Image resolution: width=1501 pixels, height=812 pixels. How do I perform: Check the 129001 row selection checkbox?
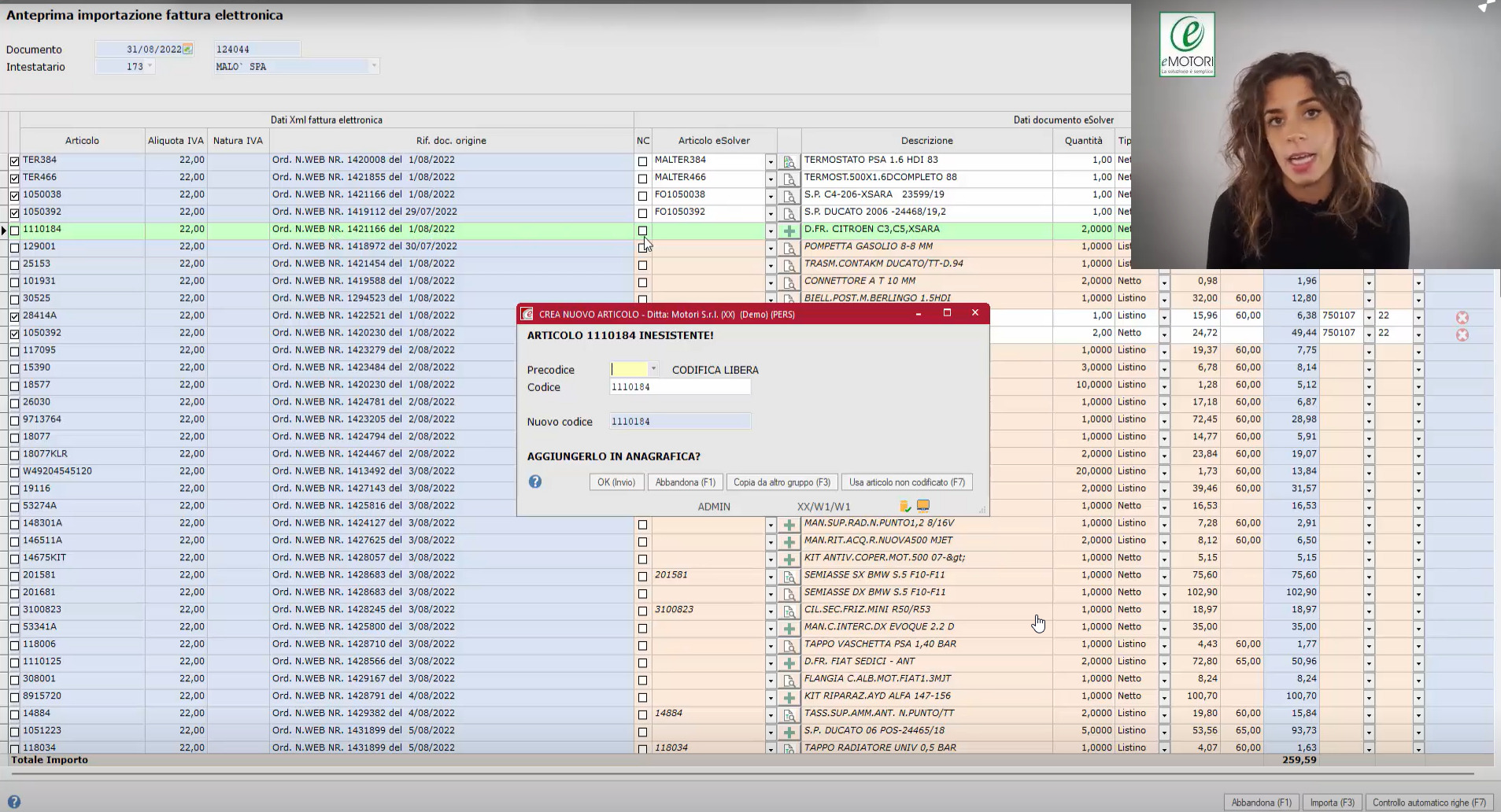14,248
